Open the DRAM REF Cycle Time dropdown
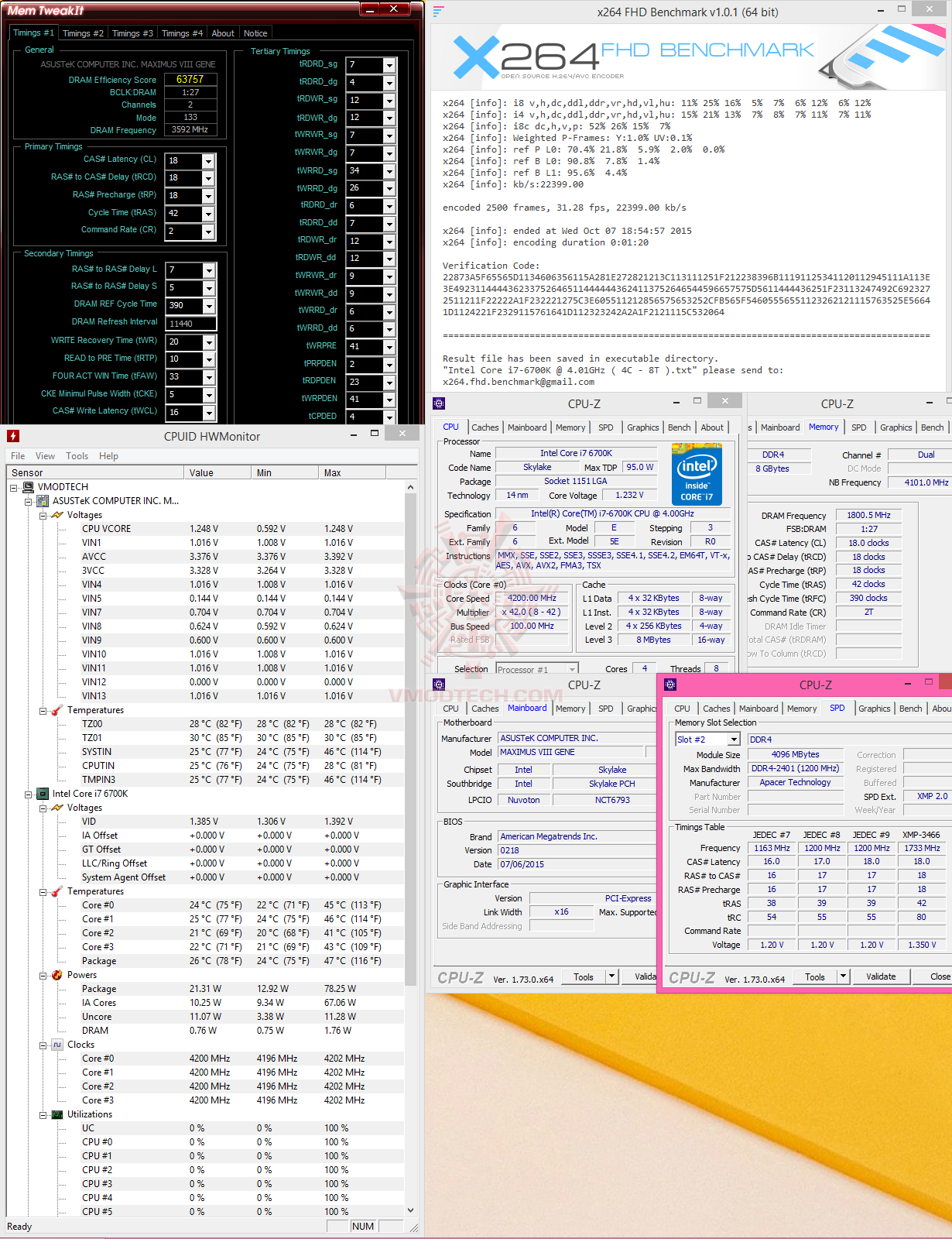 coord(208,305)
